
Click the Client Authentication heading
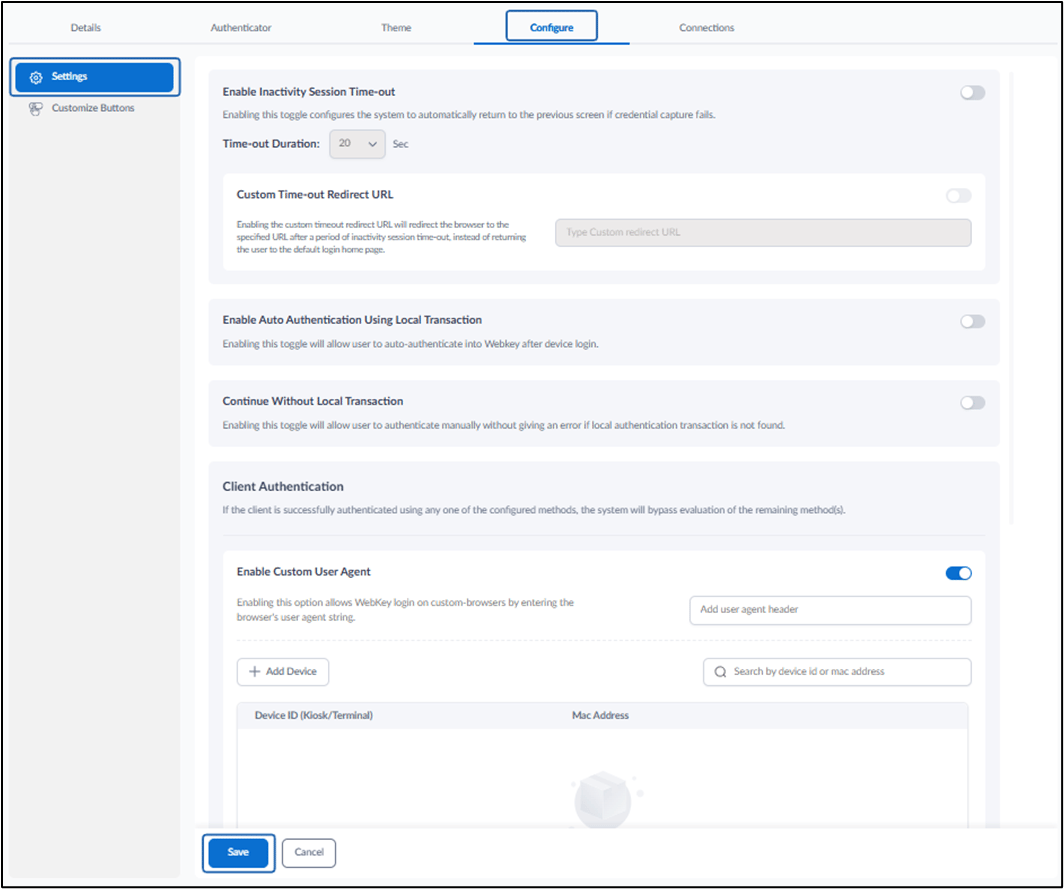click(x=283, y=487)
